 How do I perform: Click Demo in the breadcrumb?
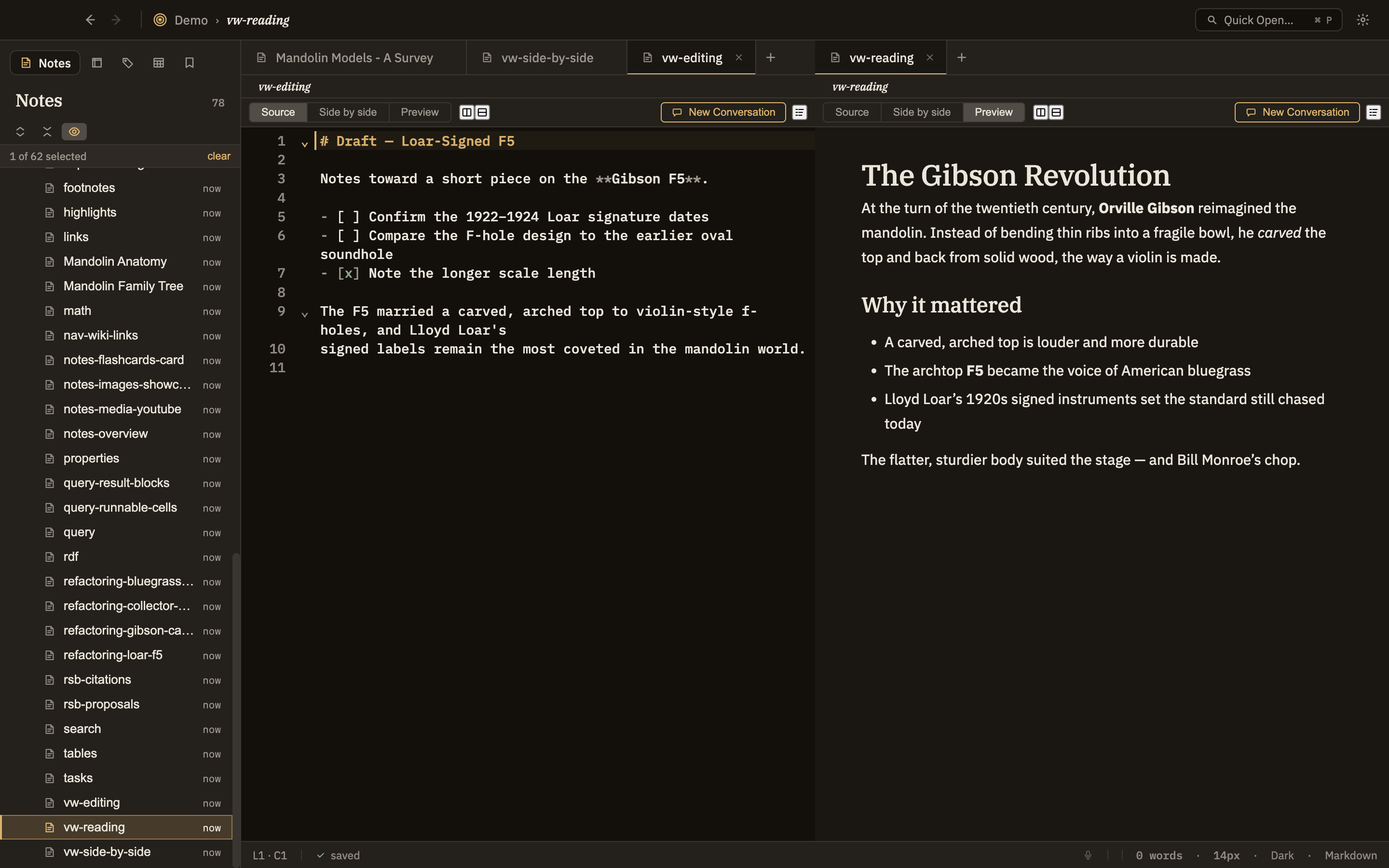tap(191, 20)
